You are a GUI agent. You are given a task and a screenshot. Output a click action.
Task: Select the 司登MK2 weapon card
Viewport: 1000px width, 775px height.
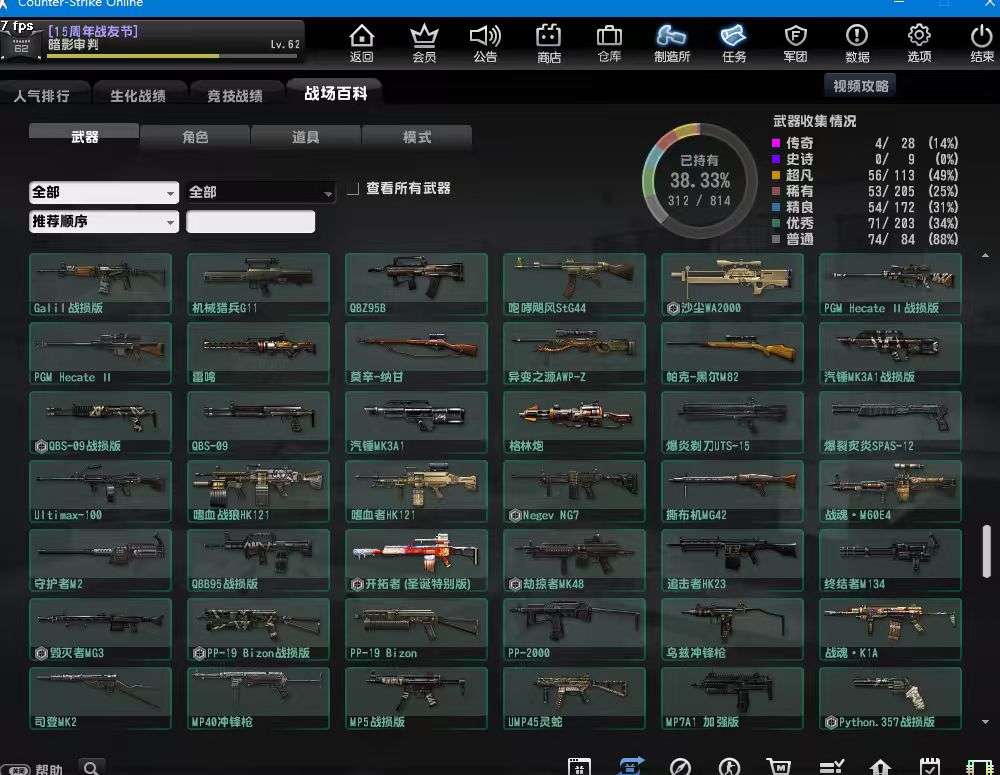tap(100, 698)
